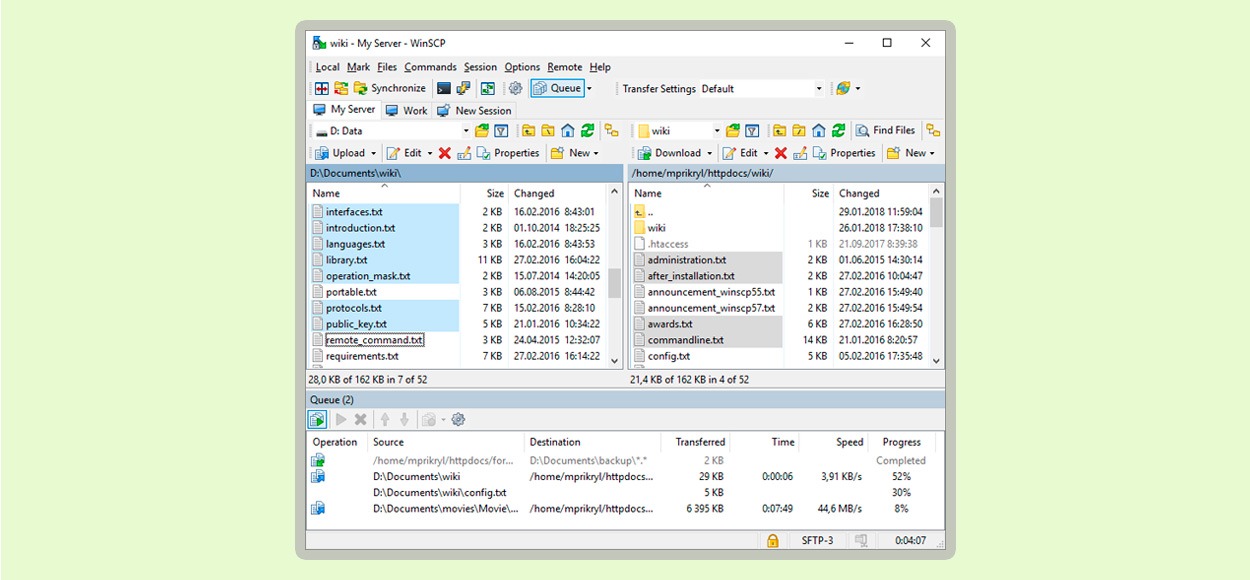Viewport: 1250px width, 580px height.
Task: Refresh the local panel
Action: (x=587, y=131)
